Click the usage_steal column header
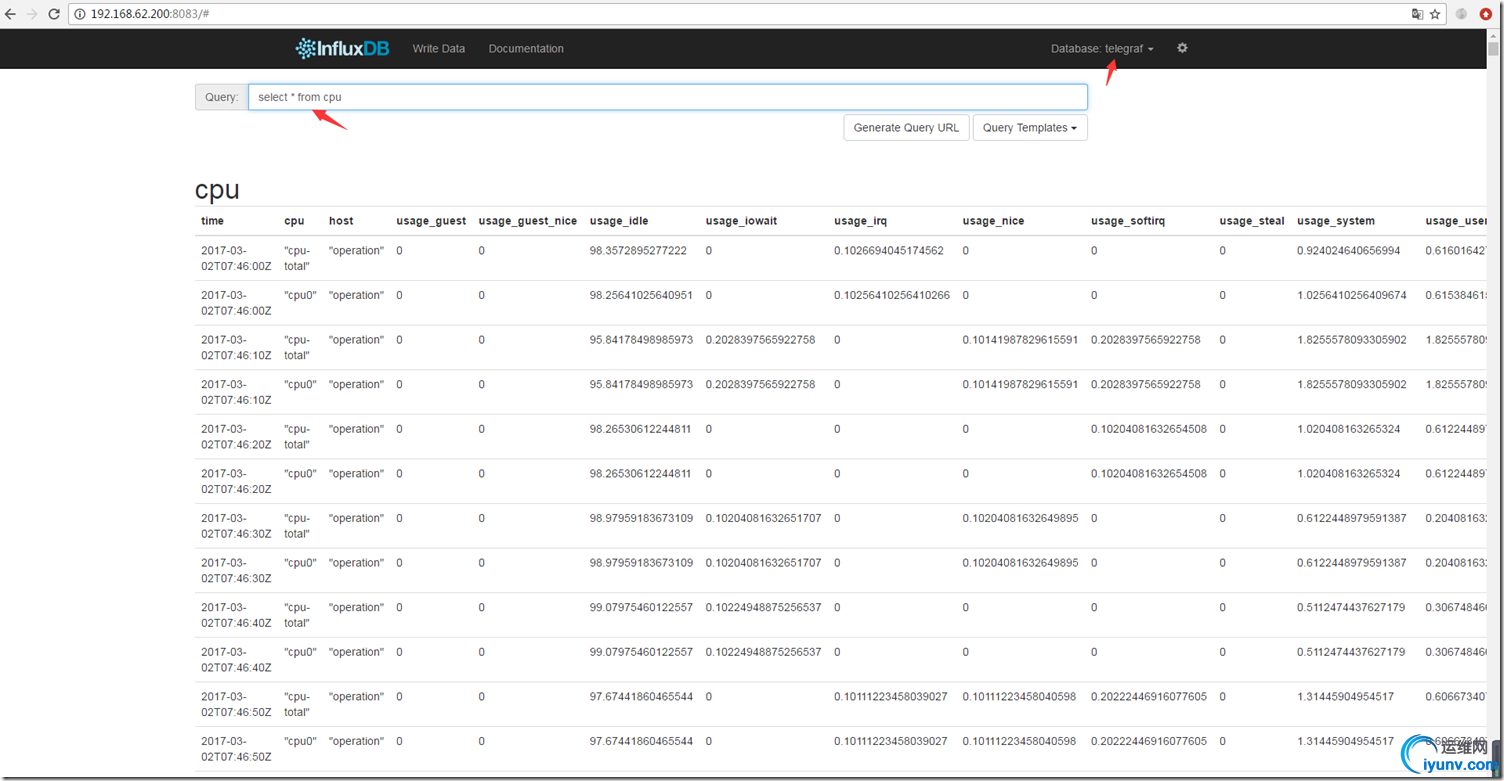Image resolution: width=1504 pixels, height=781 pixels. coord(1252,221)
